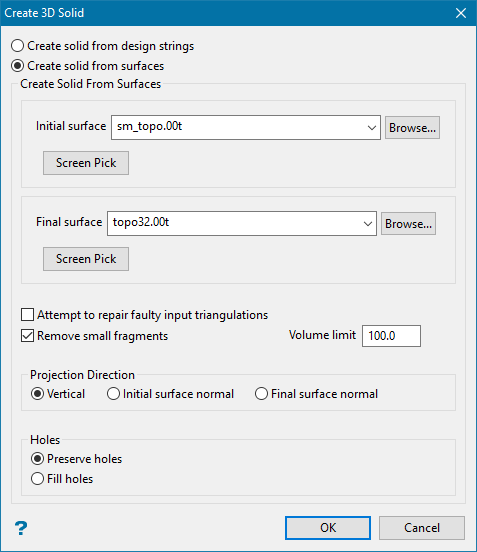Click the Volume limit input field
477x552 pixels.
point(391,336)
